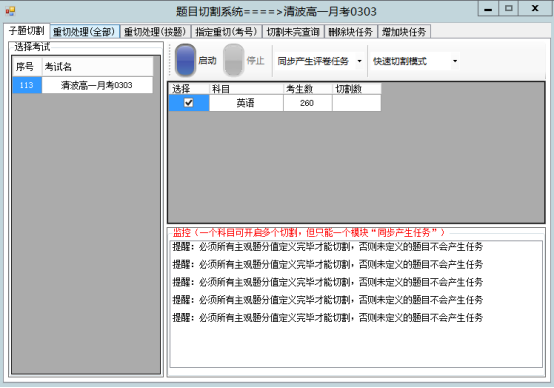Switch to the 重切处理(按题) tab

(155, 32)
